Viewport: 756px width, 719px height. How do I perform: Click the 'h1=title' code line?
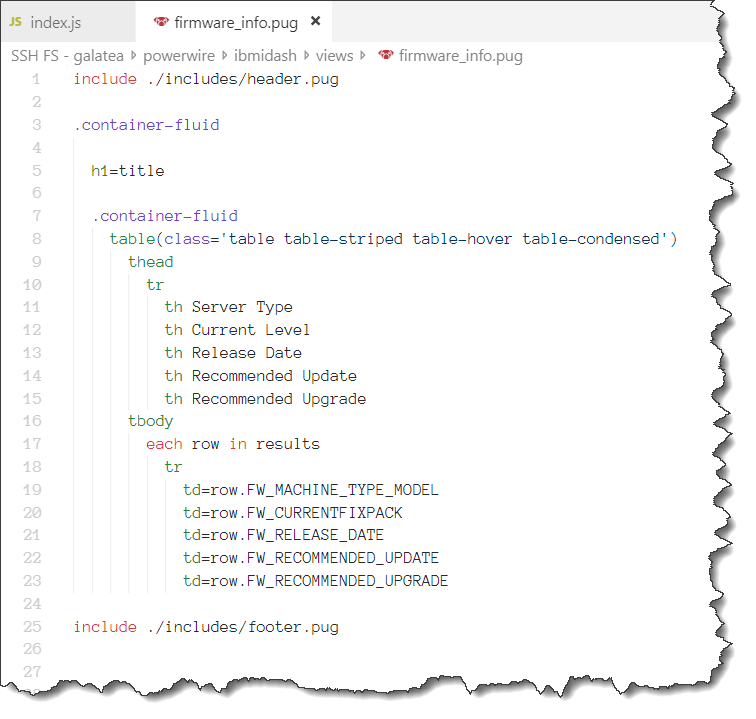click(127, 171)
